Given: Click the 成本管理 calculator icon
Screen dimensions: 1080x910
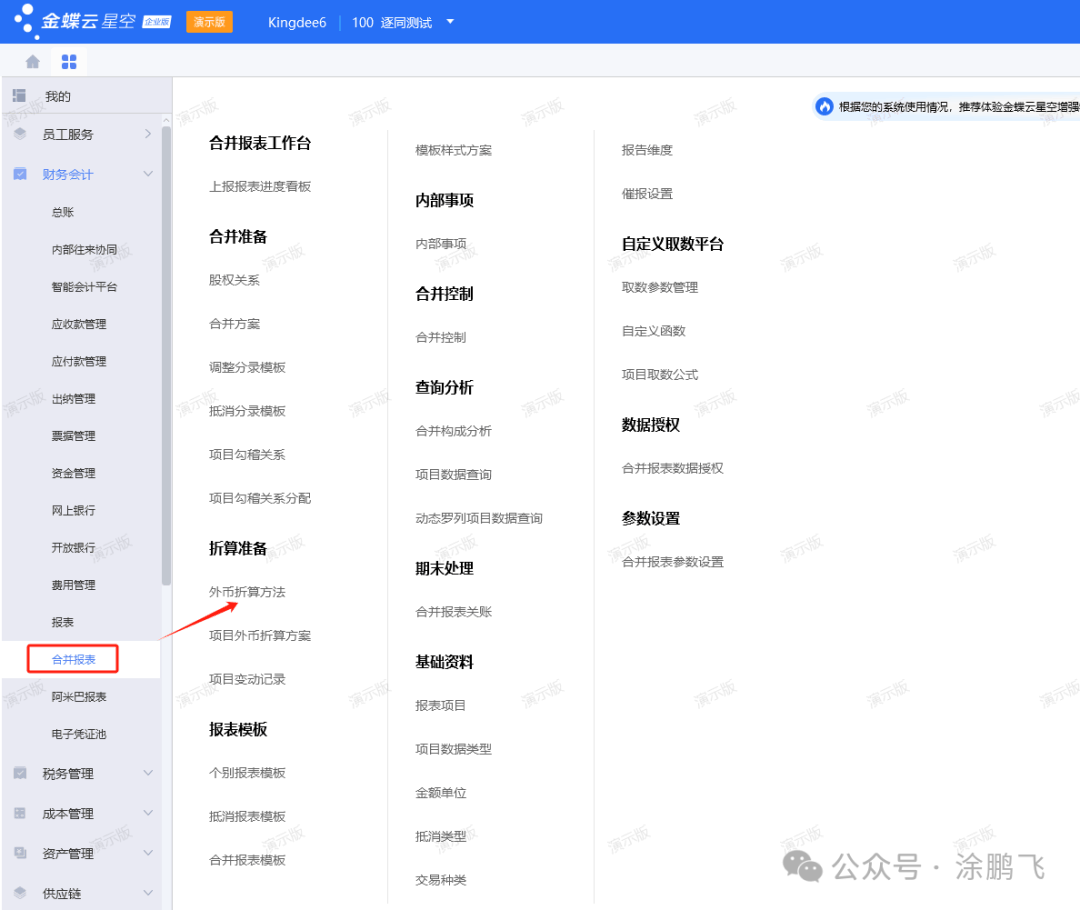Looking at the screenshot, I should [20, 813].
